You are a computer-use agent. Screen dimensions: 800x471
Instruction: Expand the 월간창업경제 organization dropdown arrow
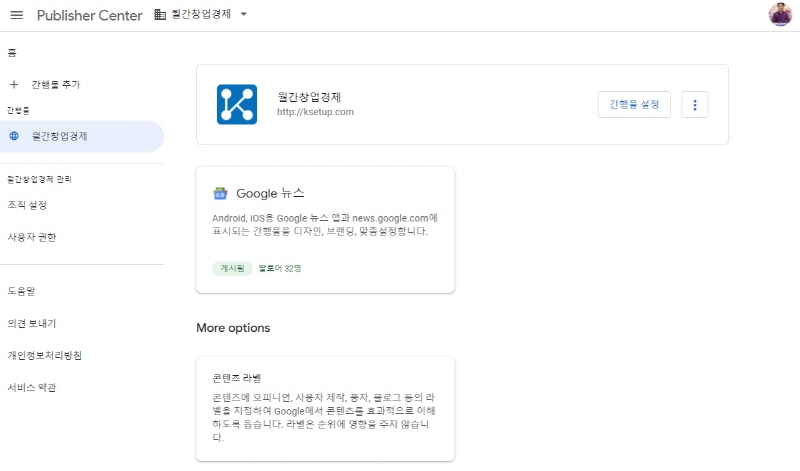[x=244, y=14]
